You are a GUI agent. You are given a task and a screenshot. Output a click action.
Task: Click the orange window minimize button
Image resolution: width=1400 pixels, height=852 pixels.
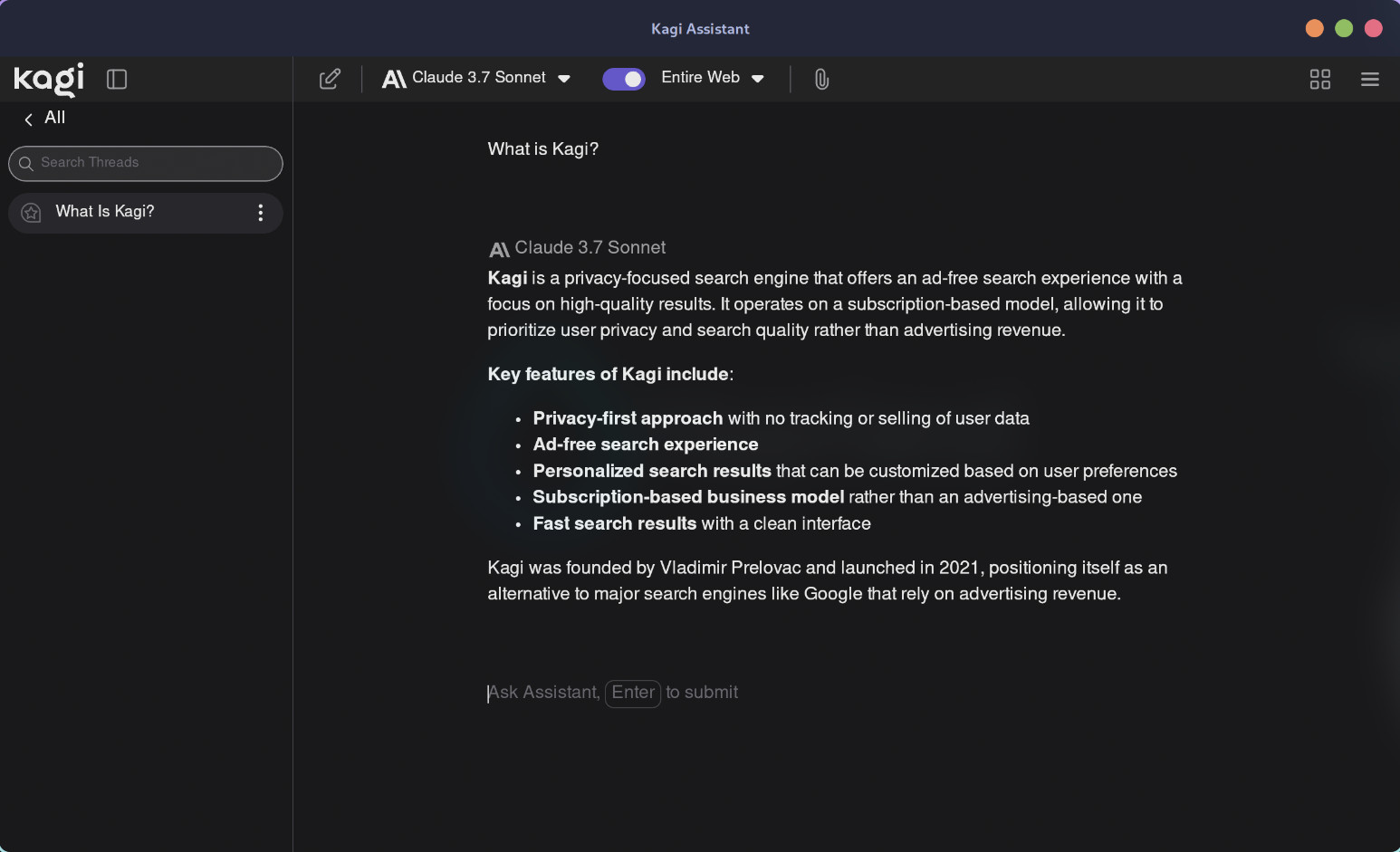(x=1314, y=29)
